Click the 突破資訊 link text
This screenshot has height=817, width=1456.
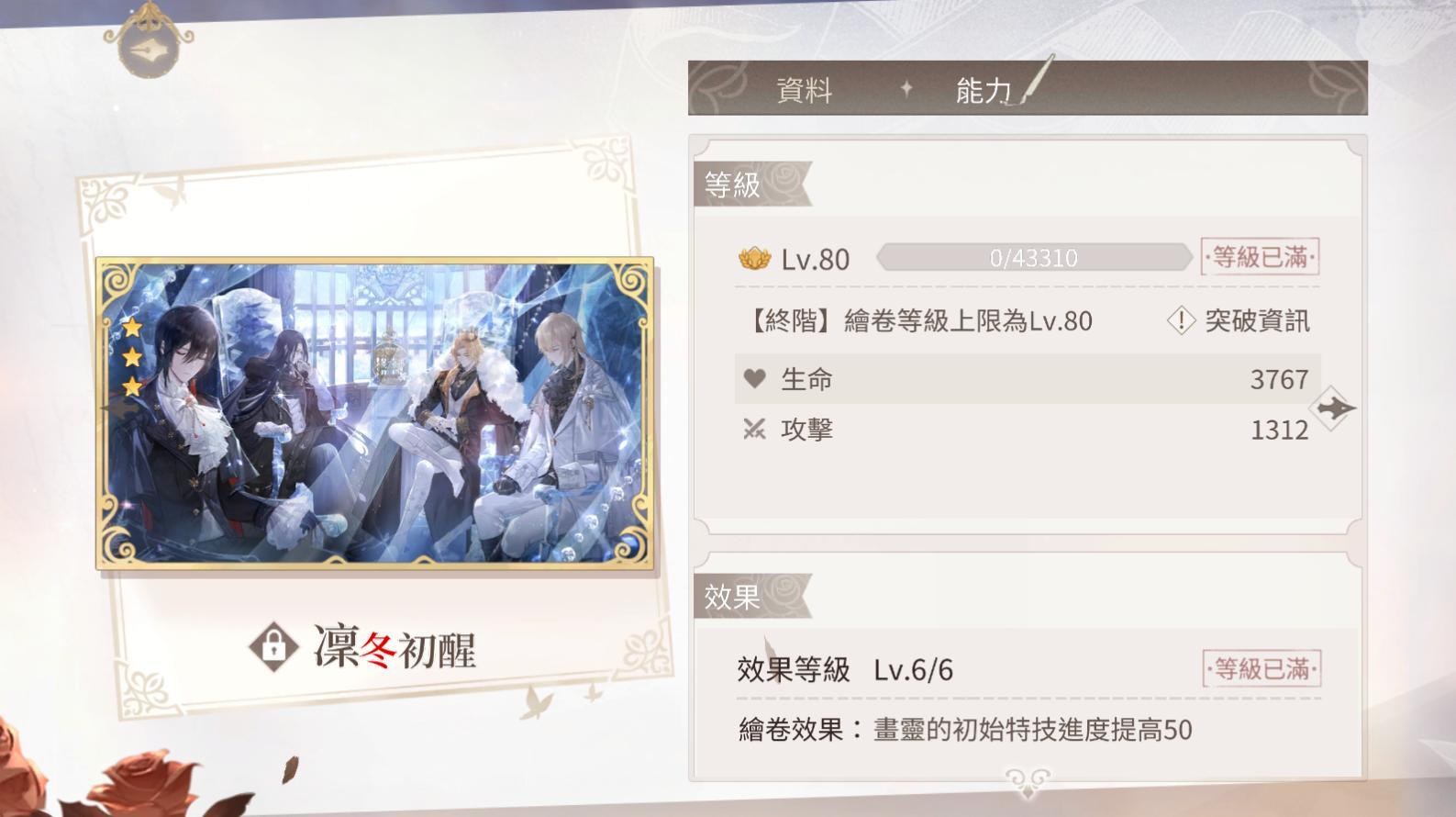tap(1257, 320)
